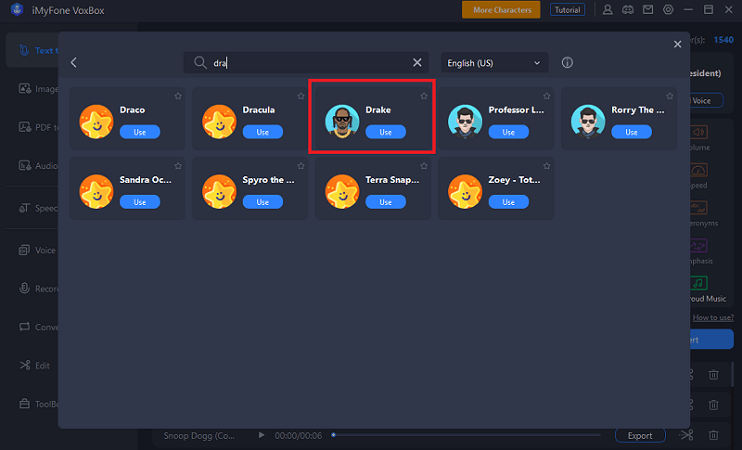Image resolution: width=742 pixels, height=450 pixels.
Task: Click the Rorry The ... avatar thumbnail
Action: click(x=588, y=122)
